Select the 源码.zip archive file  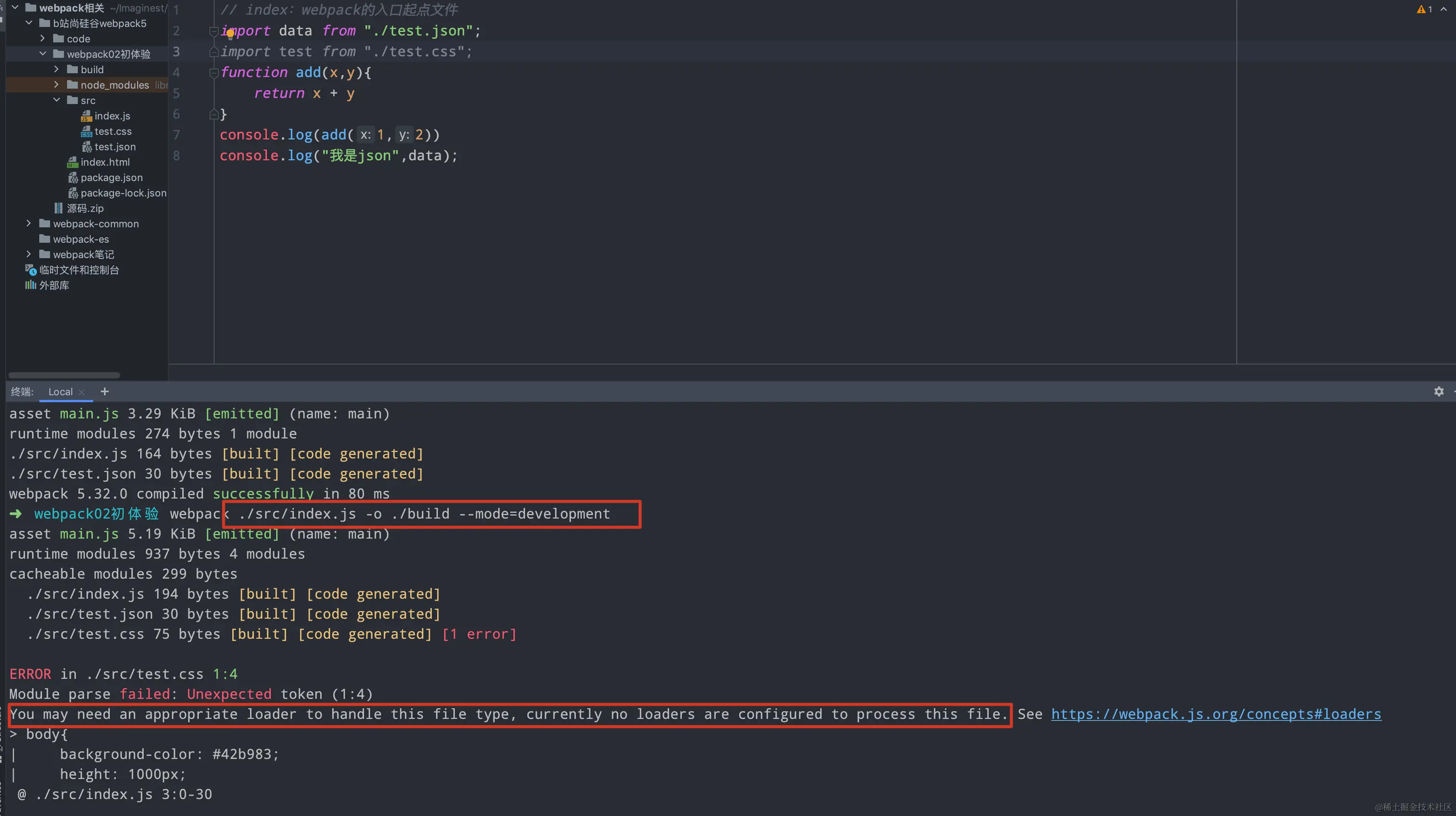pos(85,208)
